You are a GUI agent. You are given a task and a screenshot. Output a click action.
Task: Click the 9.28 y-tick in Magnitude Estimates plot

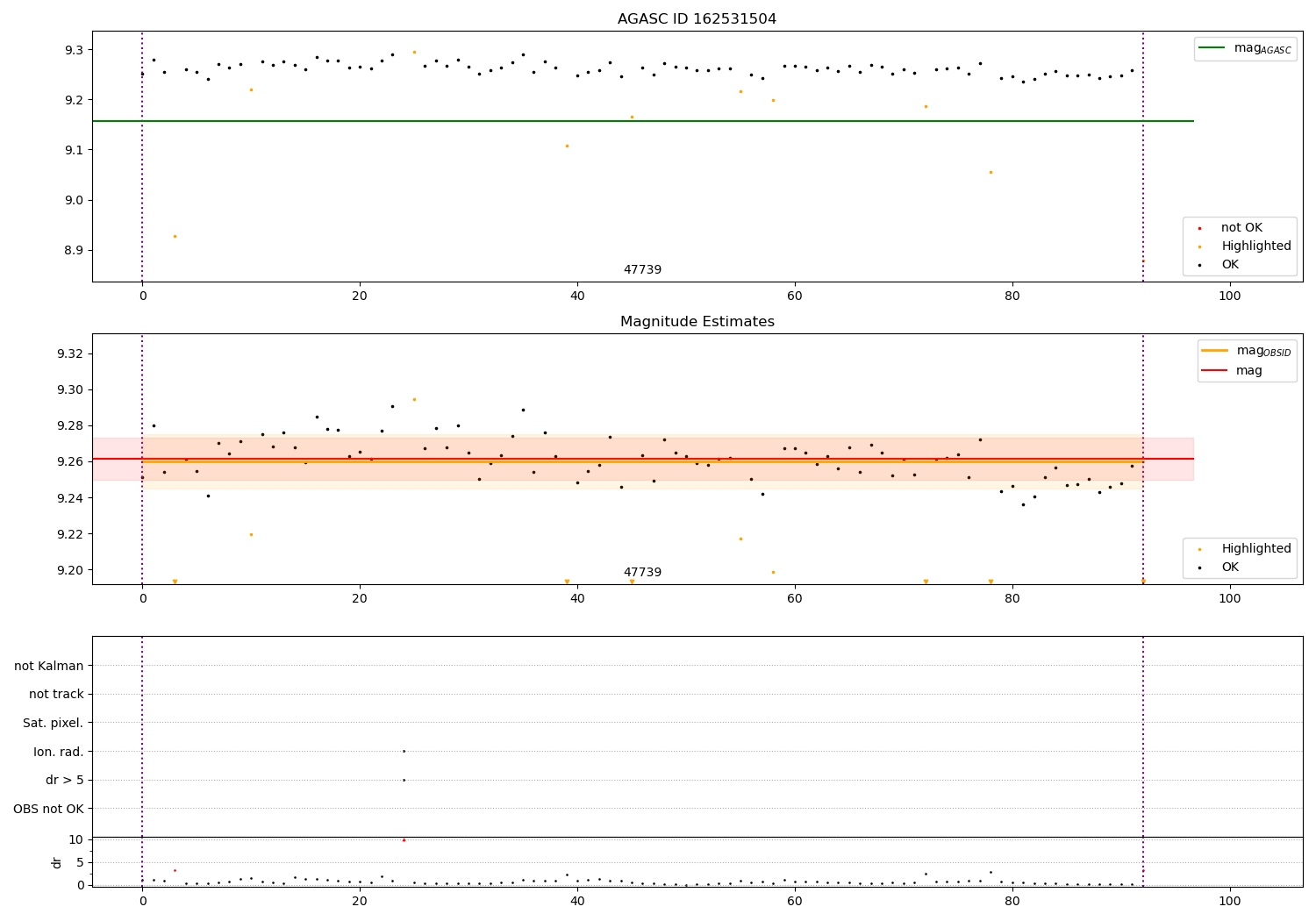pos(69,425)
